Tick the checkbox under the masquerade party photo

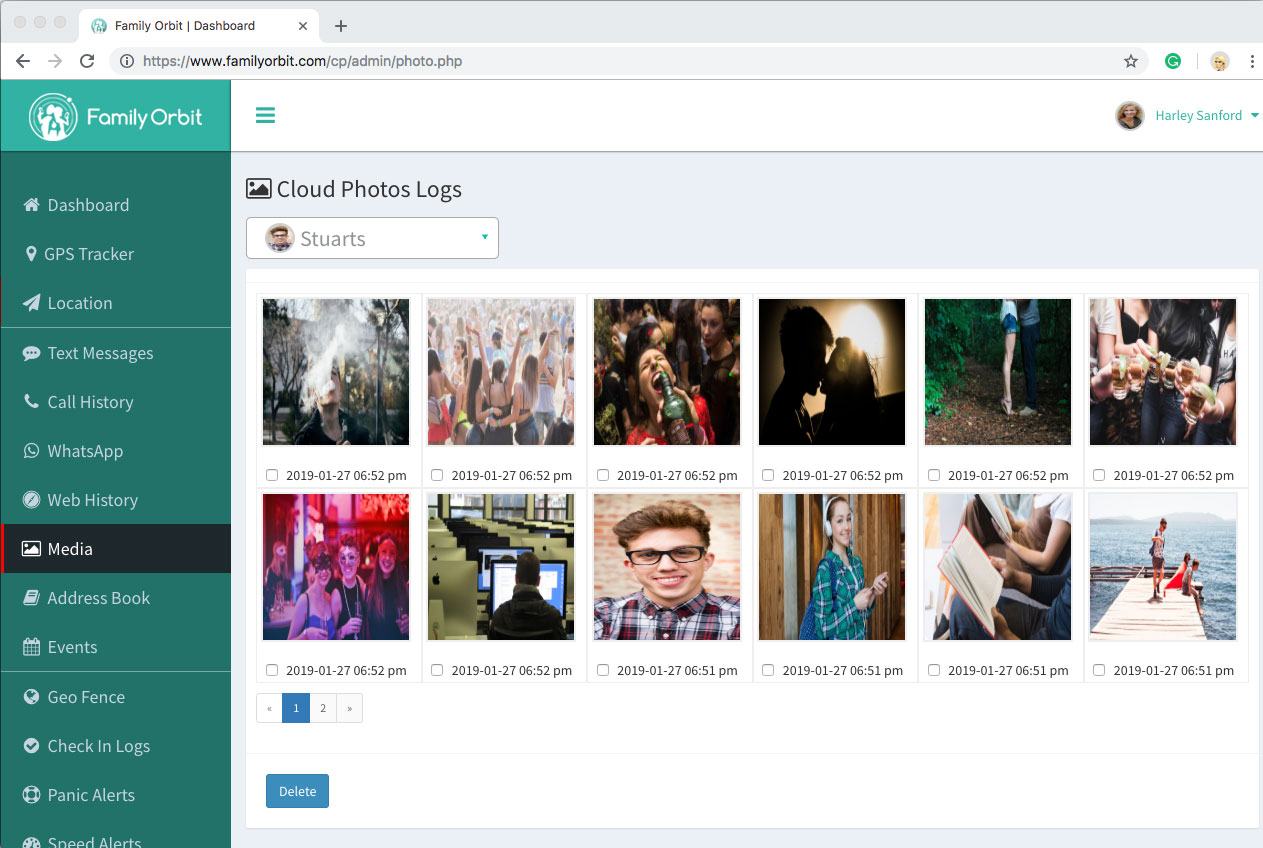click(272, 670)
